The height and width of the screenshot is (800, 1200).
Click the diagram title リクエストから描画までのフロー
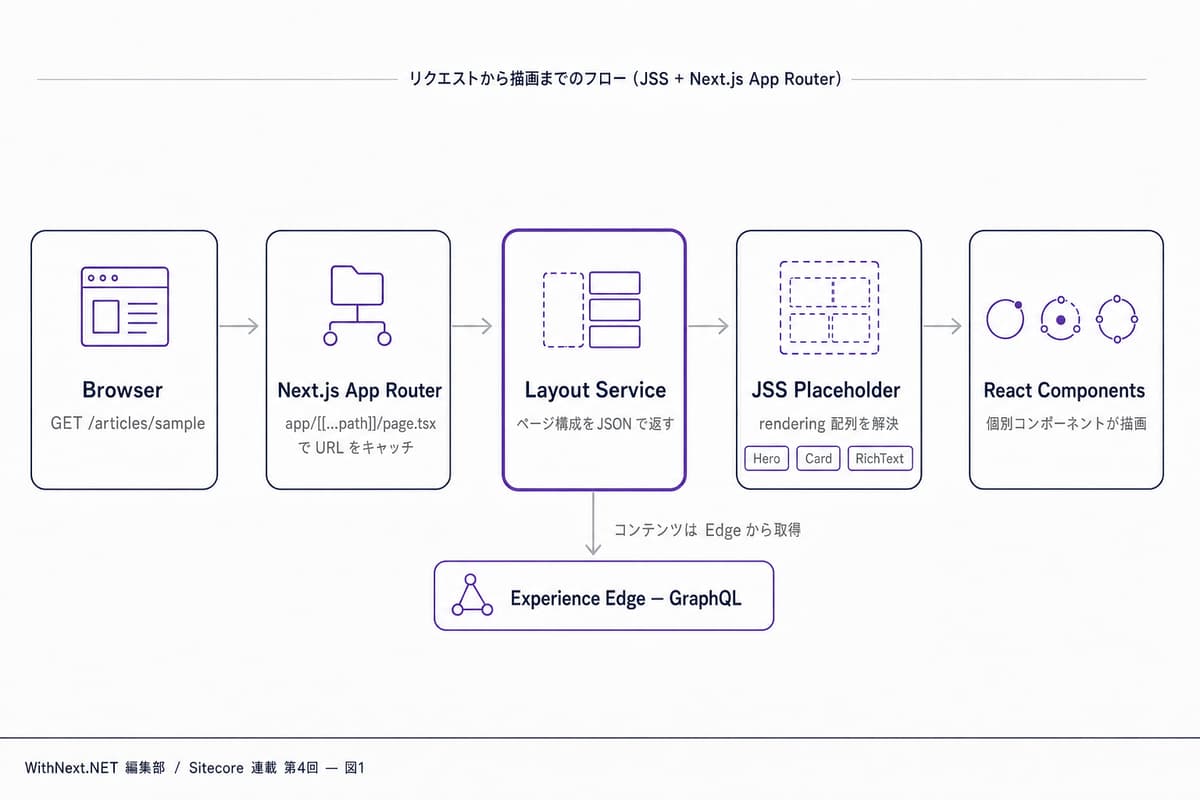(518, 79)
